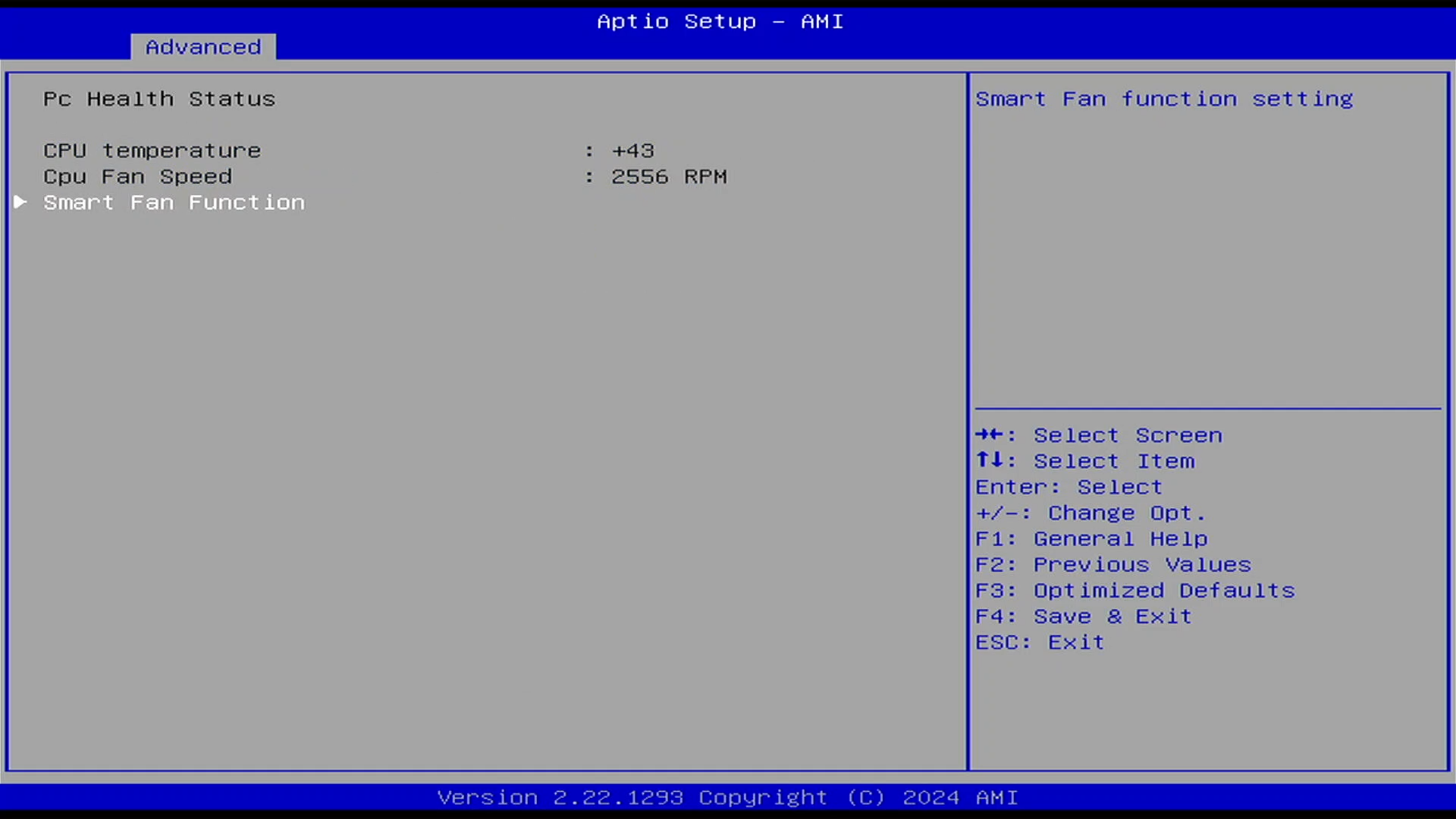Click the ESC: Exit hint
Viewport: 1456px width, 819px height.
[x=1040, y=642]
